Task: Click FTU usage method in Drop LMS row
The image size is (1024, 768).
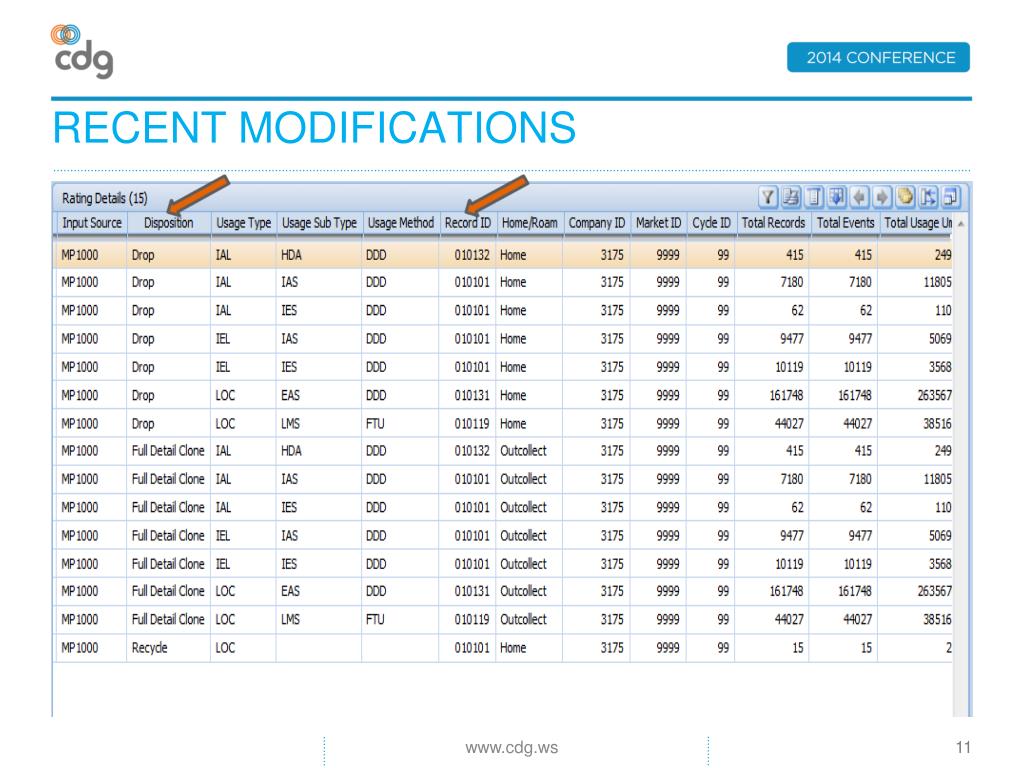Action: coord(375,424)
